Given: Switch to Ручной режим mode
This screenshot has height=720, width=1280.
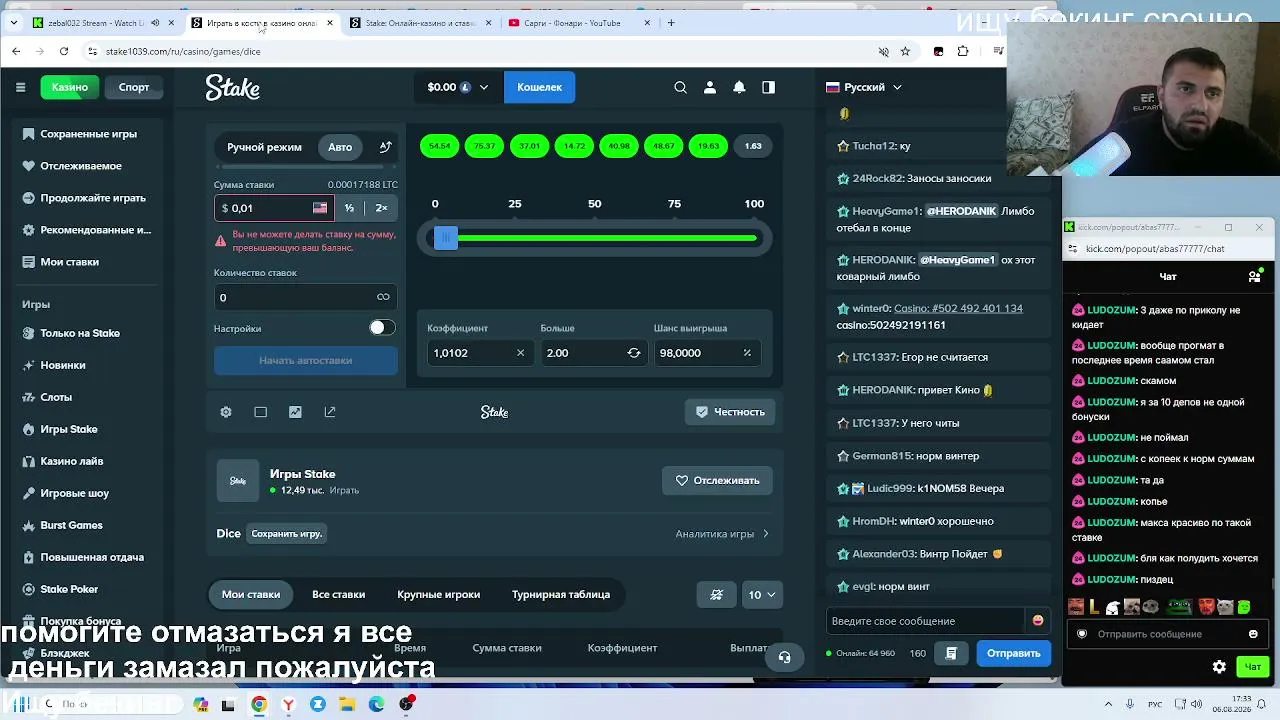Looking at the screenshot, I should point(264,147).
